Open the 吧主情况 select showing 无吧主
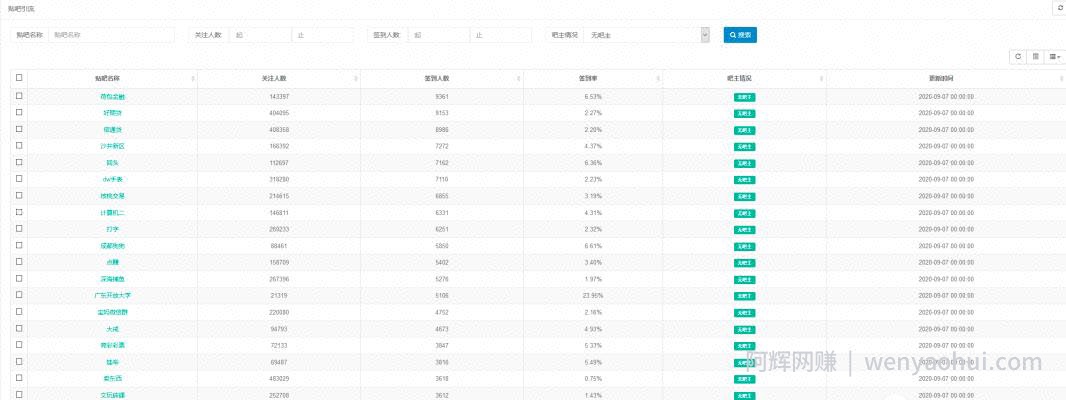 [647, 35]
